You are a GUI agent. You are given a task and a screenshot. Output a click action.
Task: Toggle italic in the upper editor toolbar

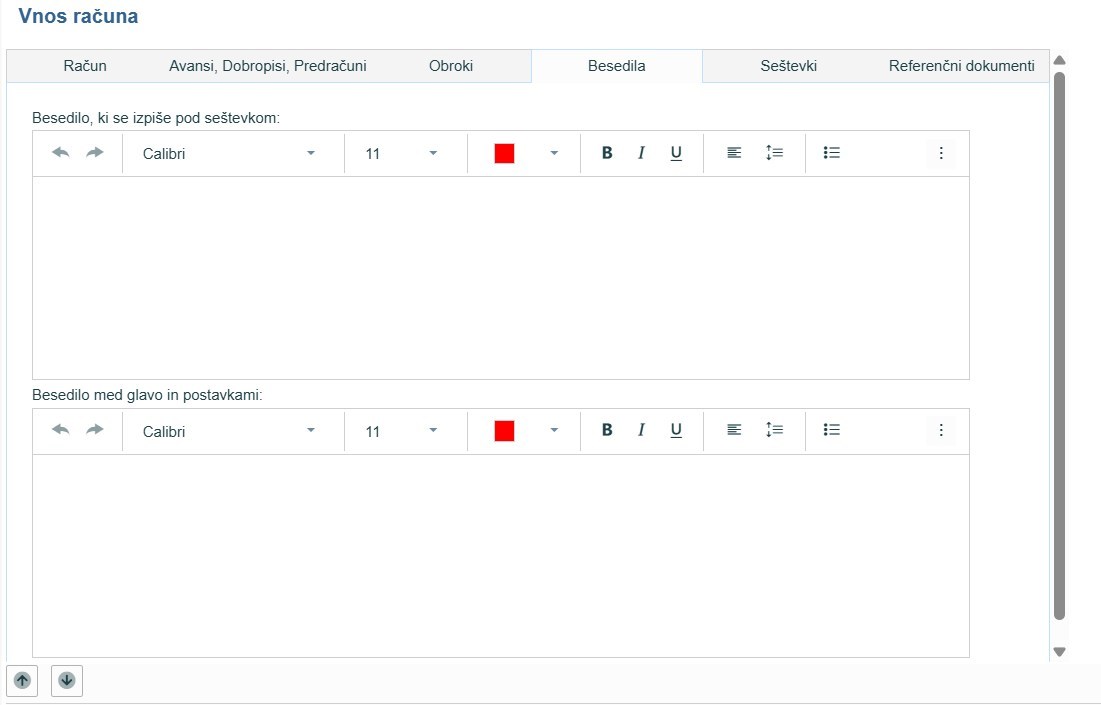(641, 153)
